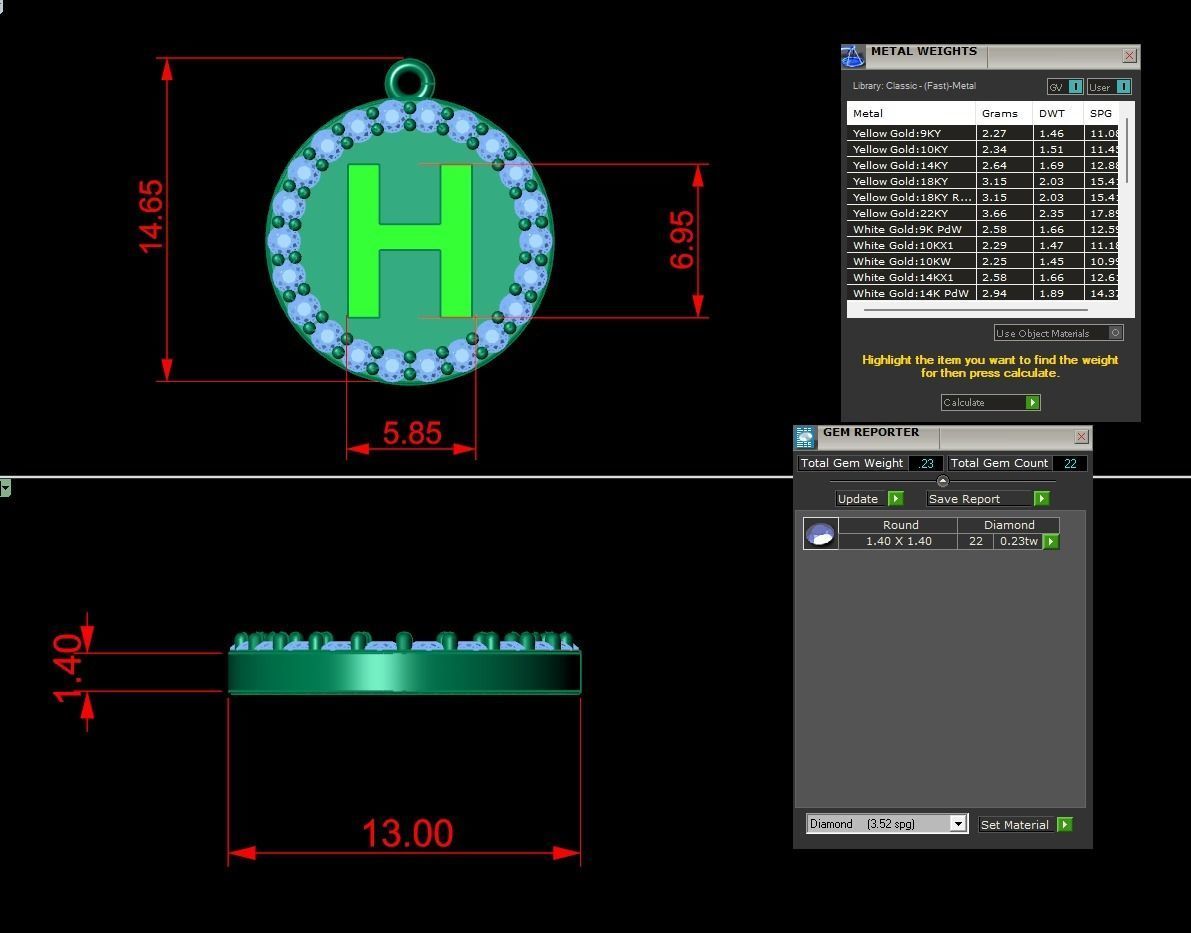Click the vertical scrollbar in metal list
The width and height of the screenshot is (1191, 933).
(x=1126, y=150)
